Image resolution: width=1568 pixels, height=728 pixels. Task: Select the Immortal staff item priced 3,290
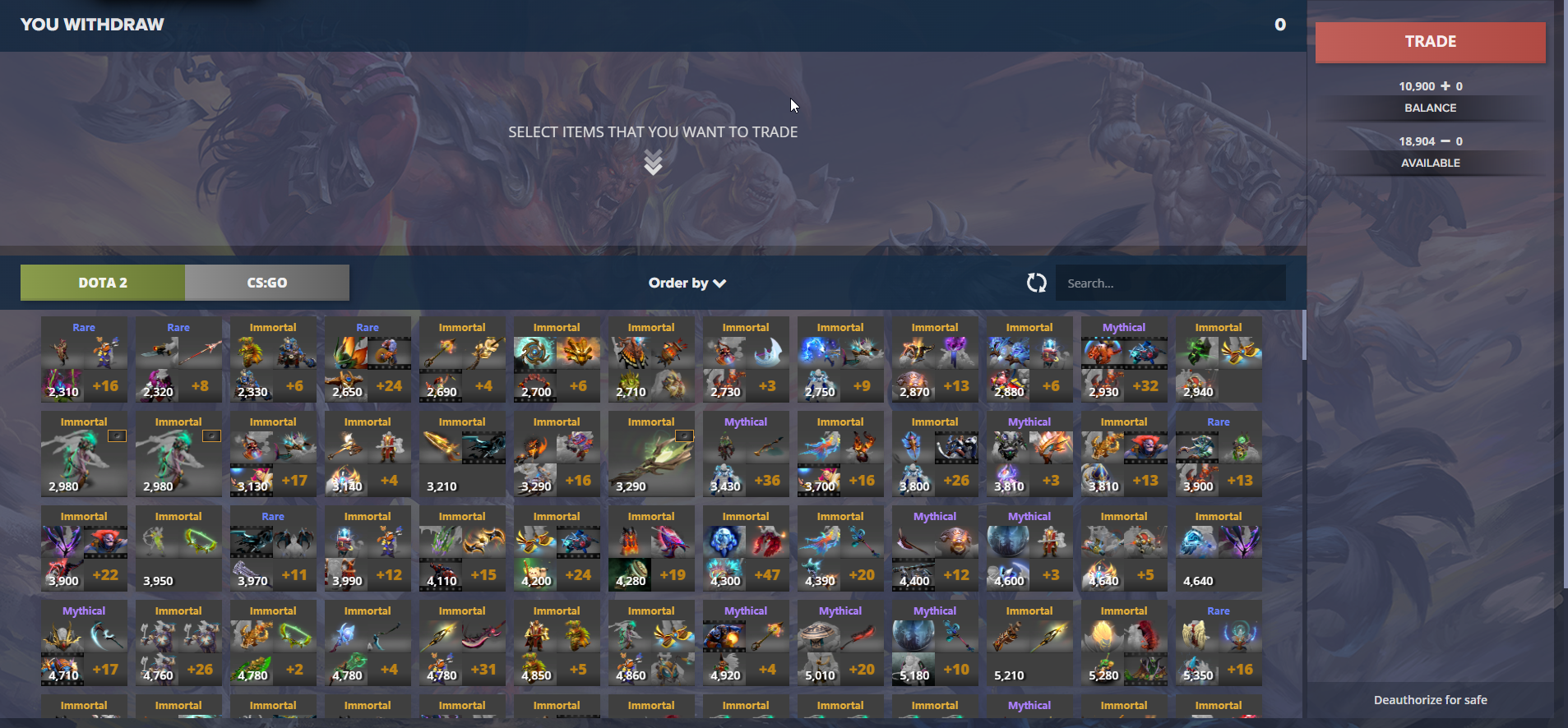(x=651, y=454)
